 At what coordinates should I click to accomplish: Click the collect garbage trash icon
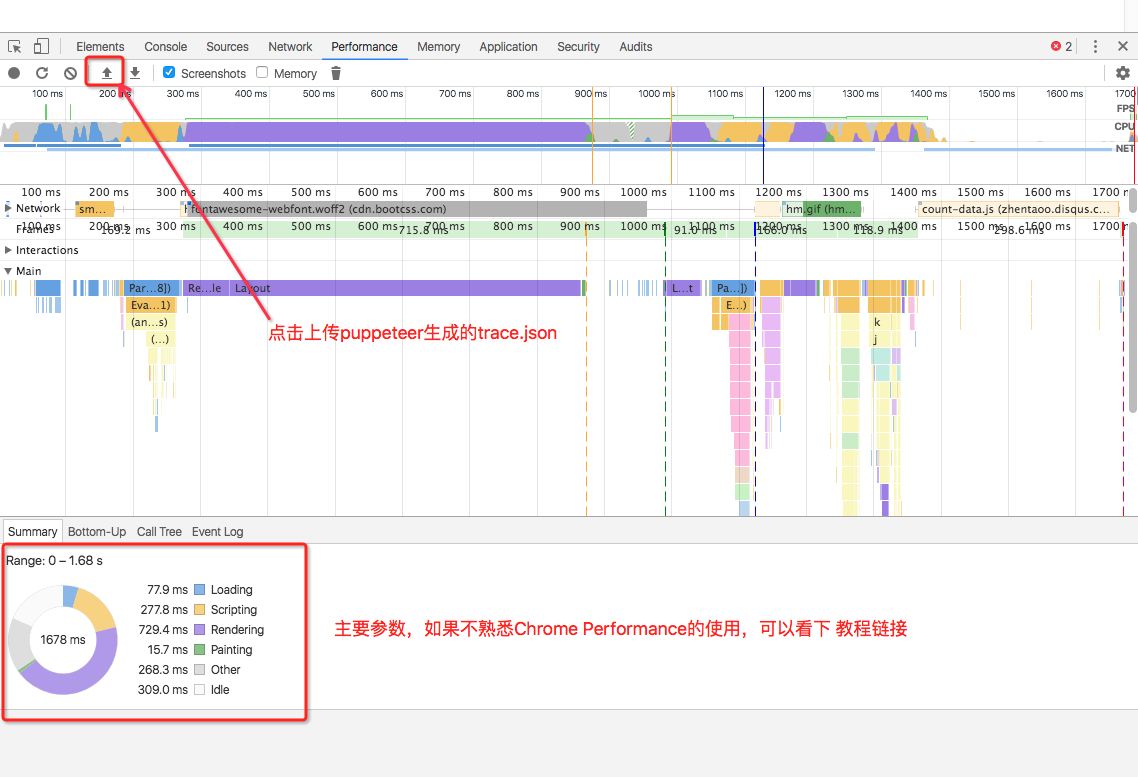336,73
